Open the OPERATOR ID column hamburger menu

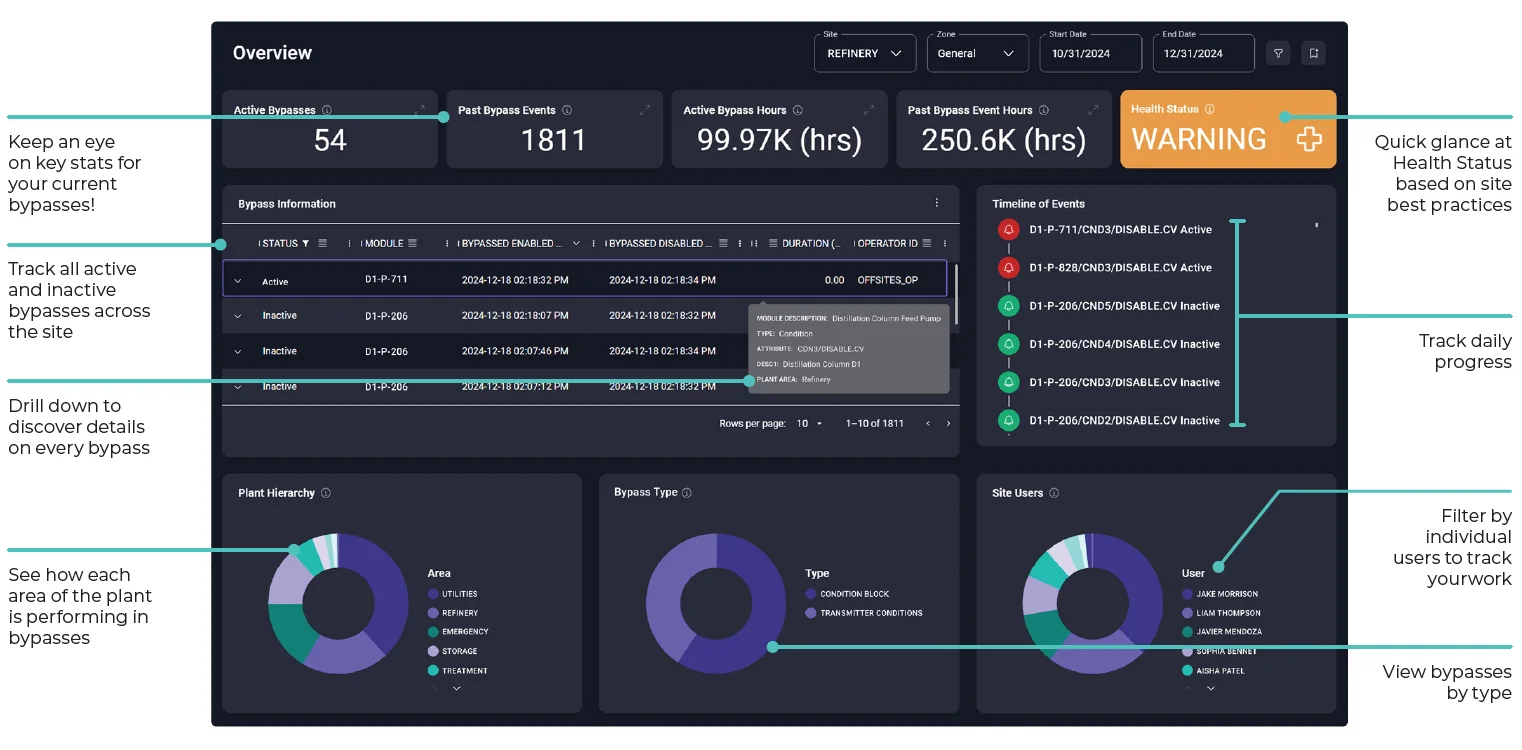point(927,243)
